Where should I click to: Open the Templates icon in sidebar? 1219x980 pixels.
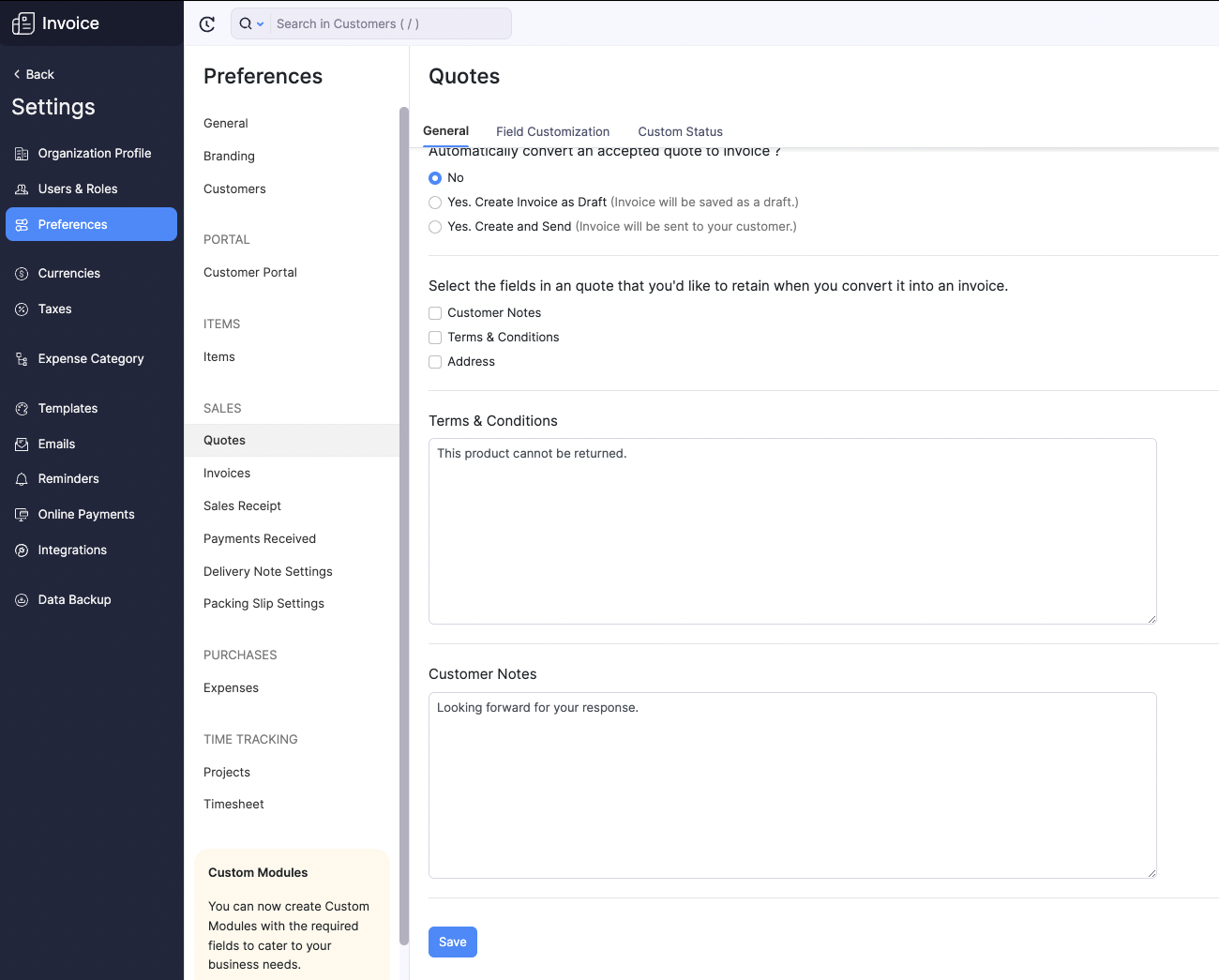(x=21, y=408)
